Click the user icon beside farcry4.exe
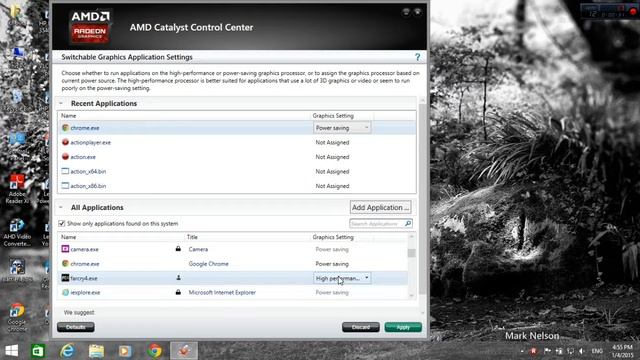640x360 pixels. click(x=178, y=278)
